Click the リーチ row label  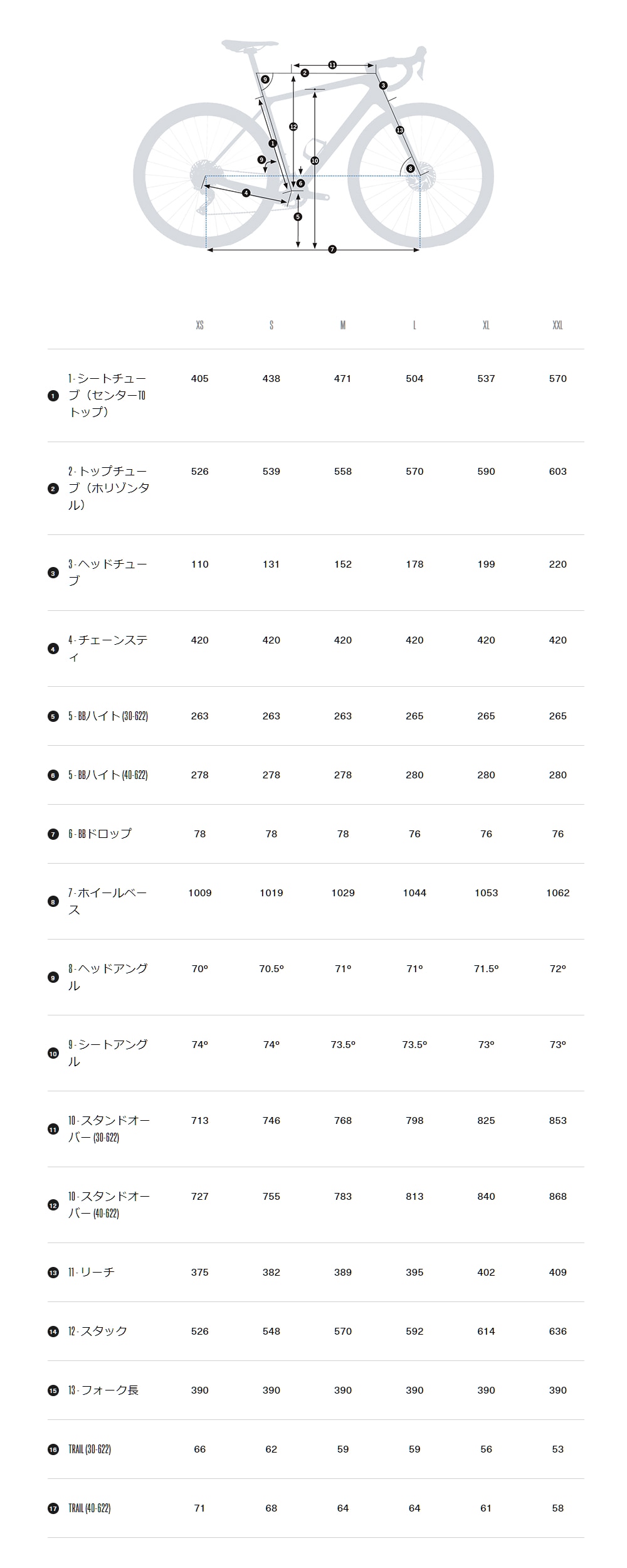[92, 1272]
